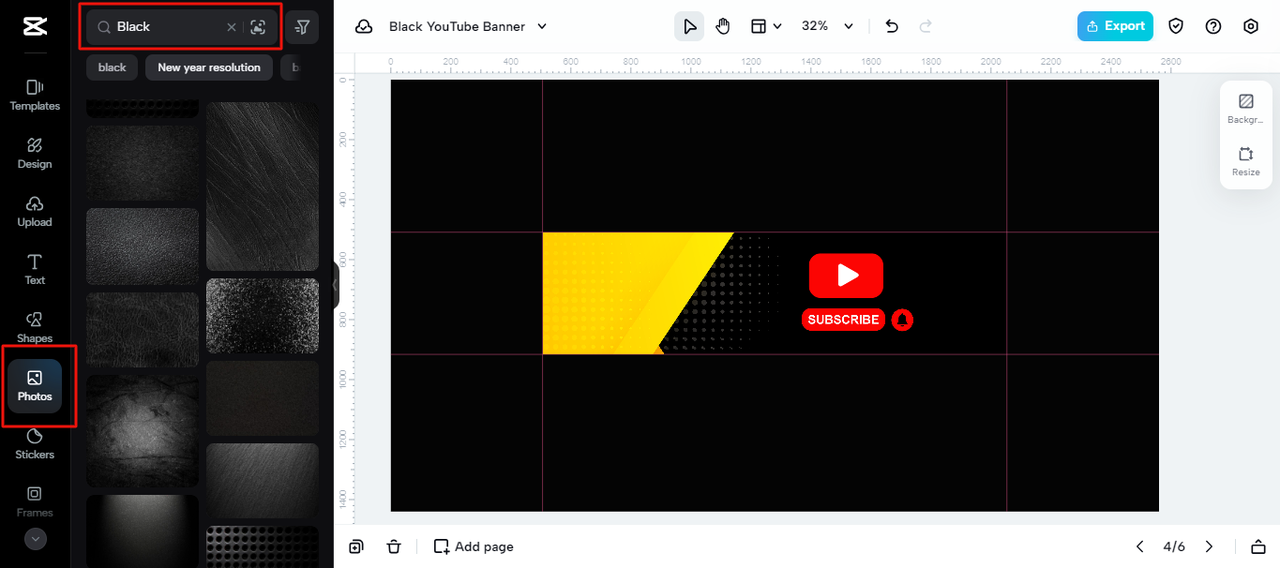This screenshot has width=1280, height=568.
Task: Open the Stickers panel
Action: 35,444
